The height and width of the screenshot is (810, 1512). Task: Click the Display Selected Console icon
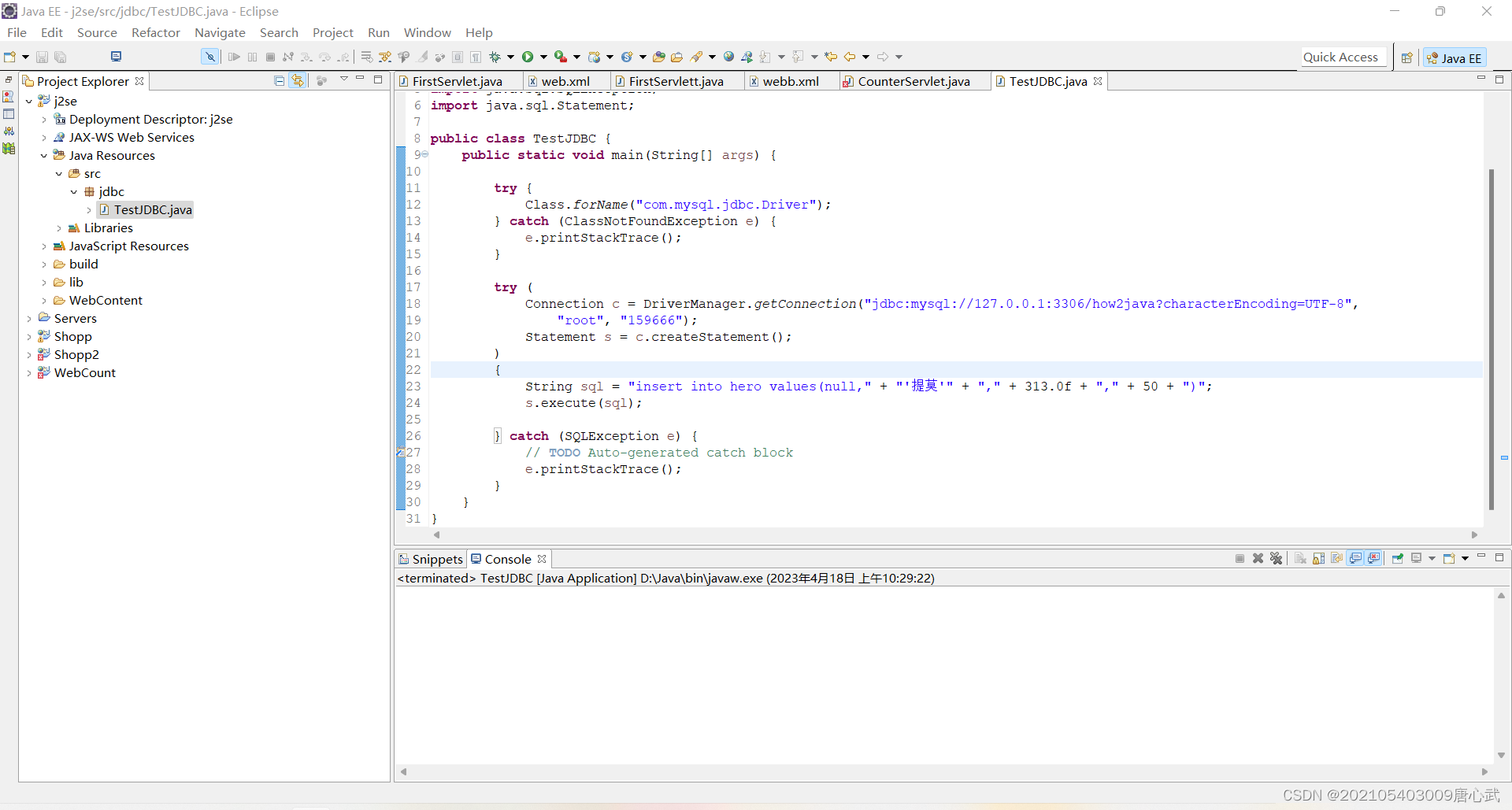click(x=1416, y=558)
